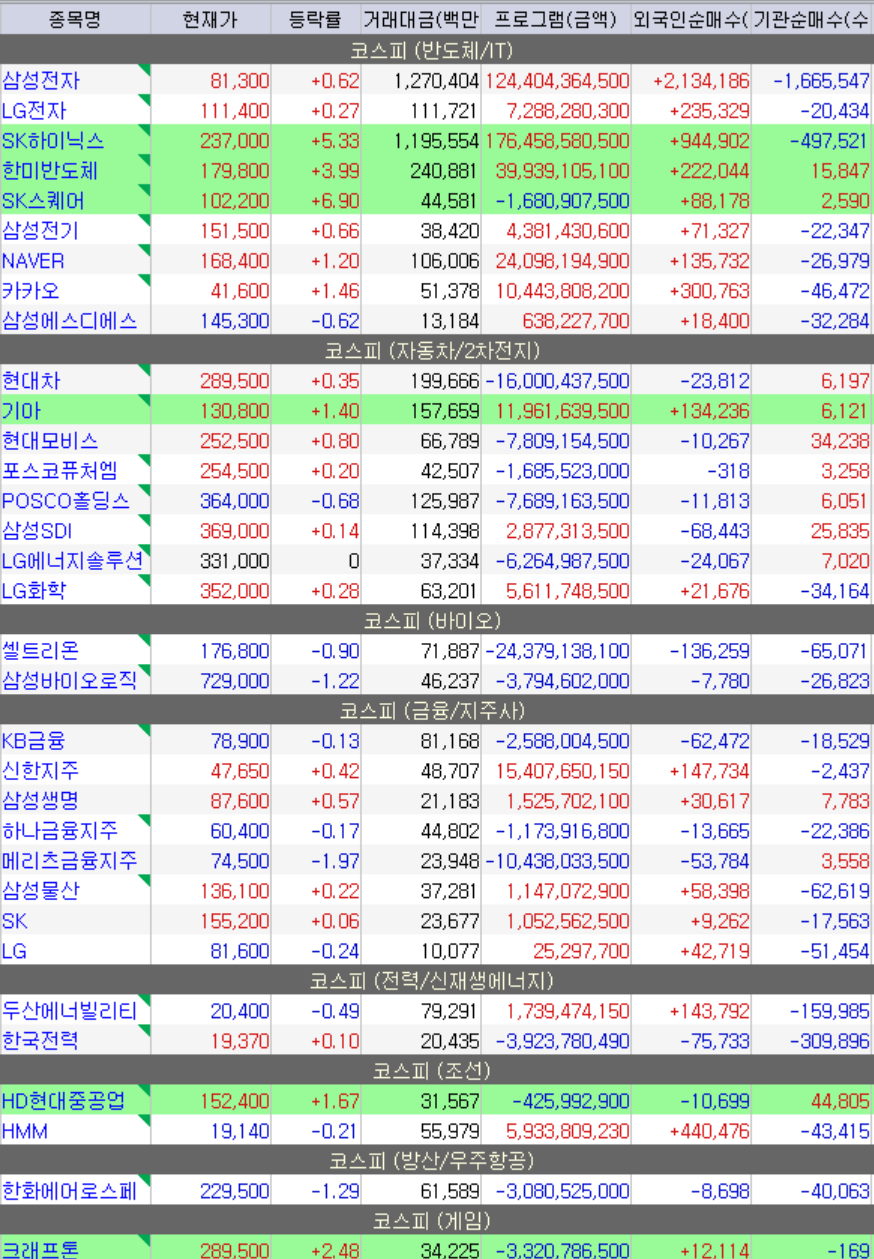Click the 삼성에스디에스 stock name
Screen dimensions: 874x1259
click(69, 321)
